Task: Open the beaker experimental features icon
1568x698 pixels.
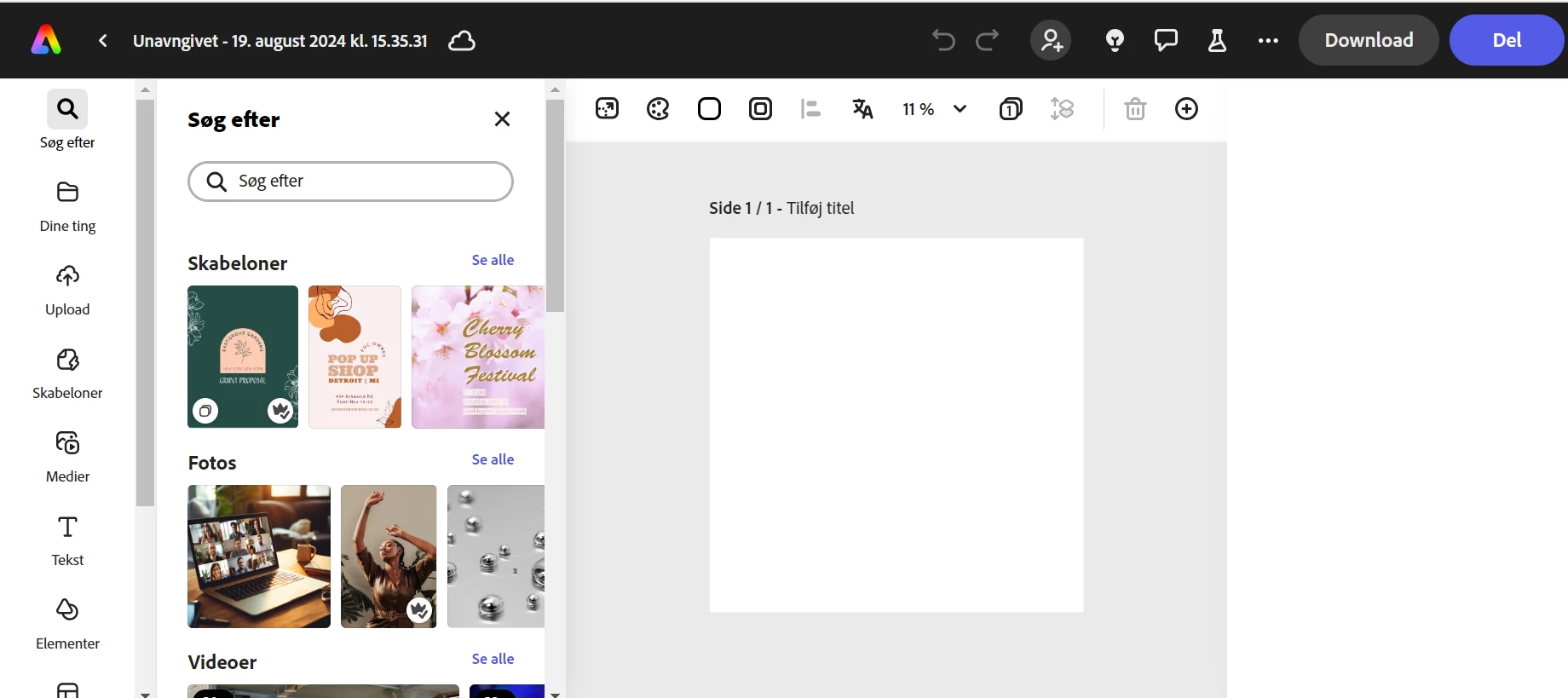Action: (1217, 40)
